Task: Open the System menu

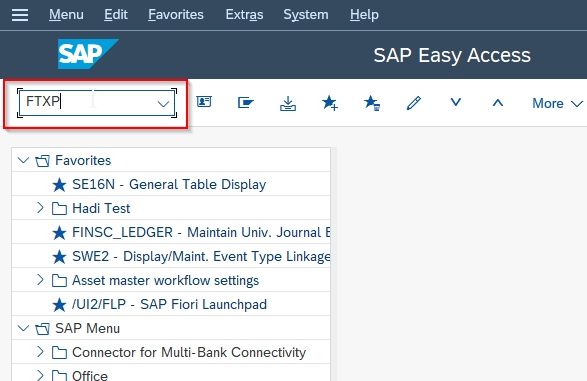Action: (306, 15)
